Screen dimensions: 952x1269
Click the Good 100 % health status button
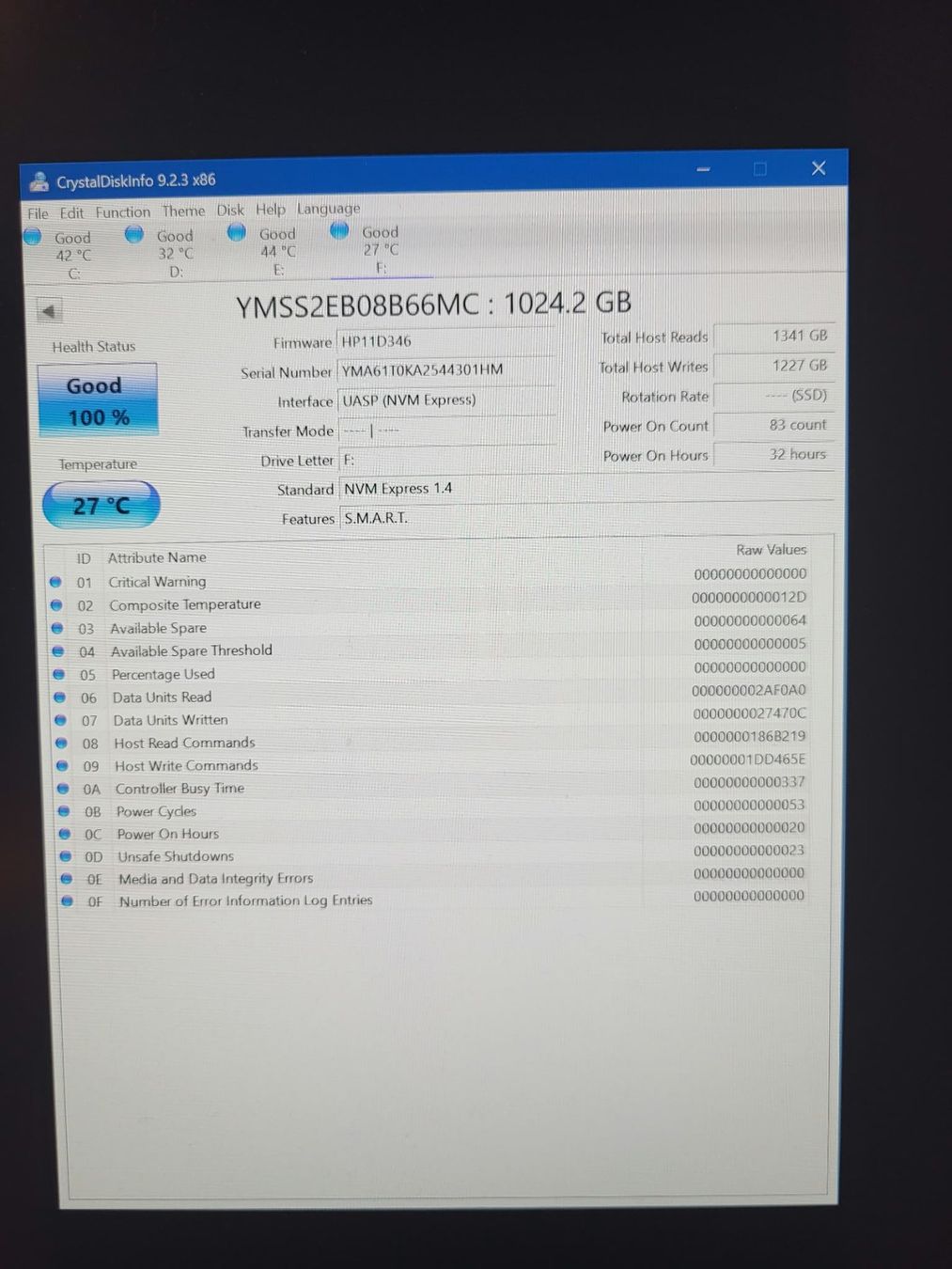(97, 400)
